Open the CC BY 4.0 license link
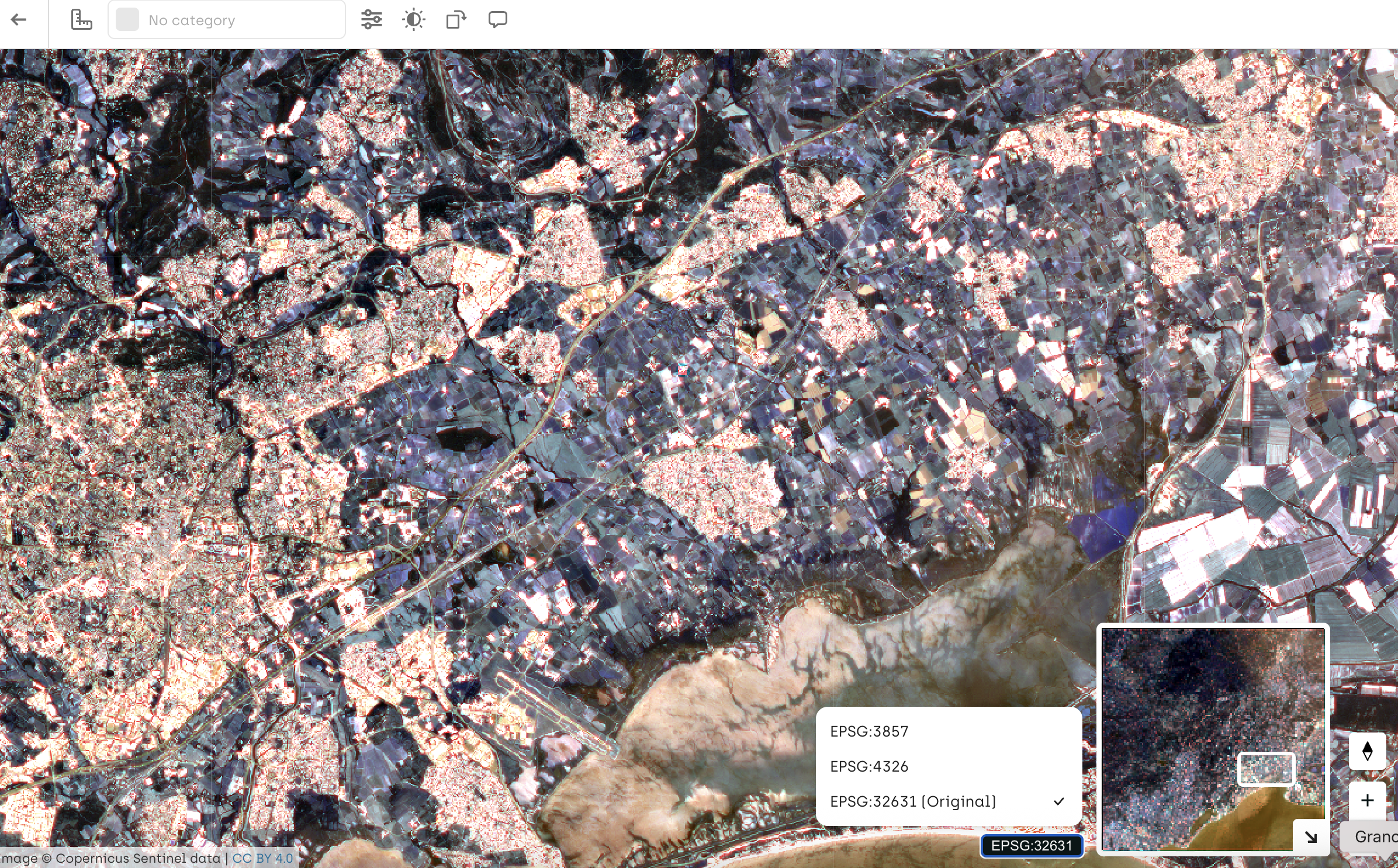The image size is (1398, 868). (x=262, y=858)
